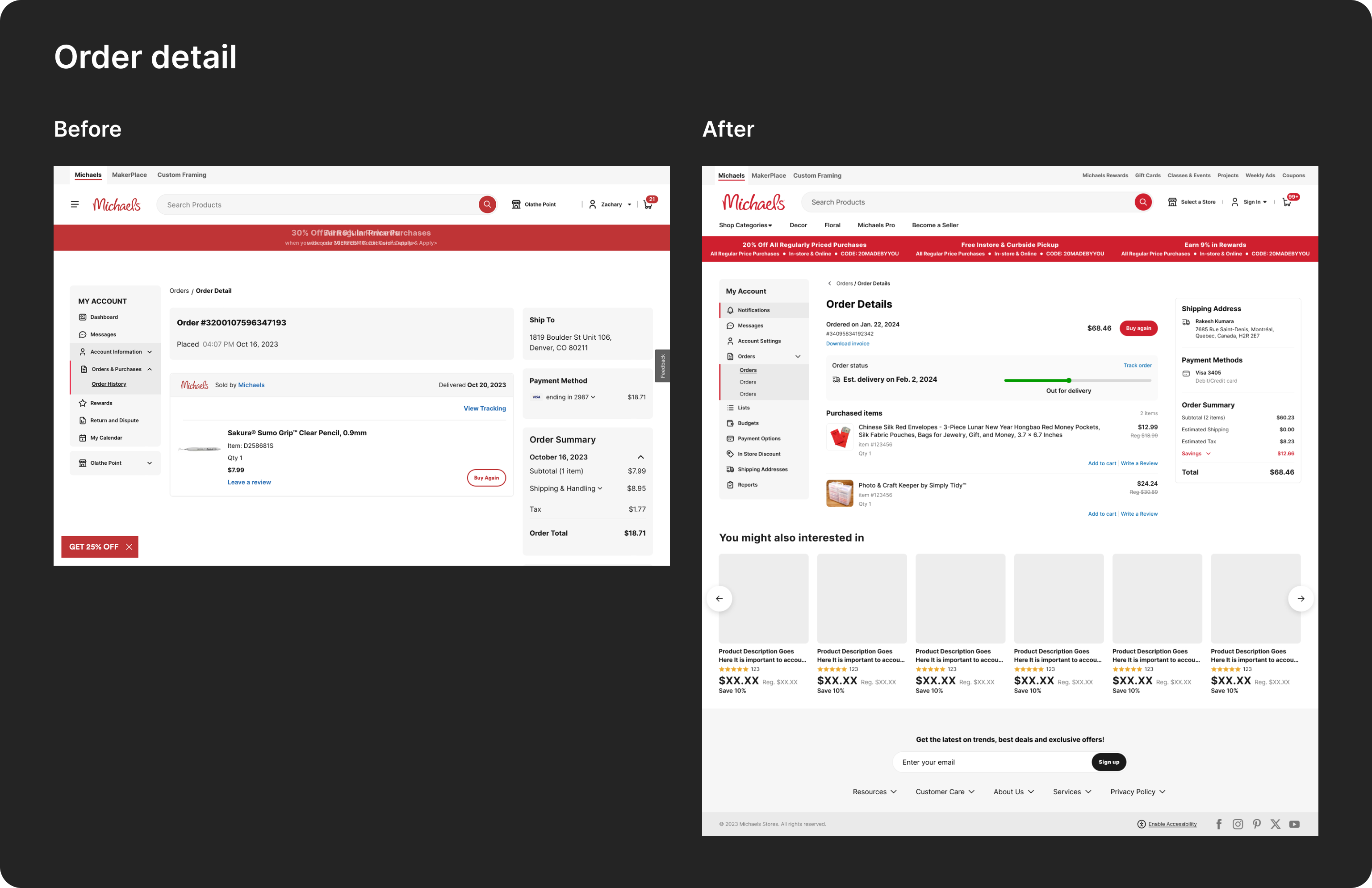The image size is (1372, 888).
Task: Collapse Orders & Purchases section
Action: point(149,369)
